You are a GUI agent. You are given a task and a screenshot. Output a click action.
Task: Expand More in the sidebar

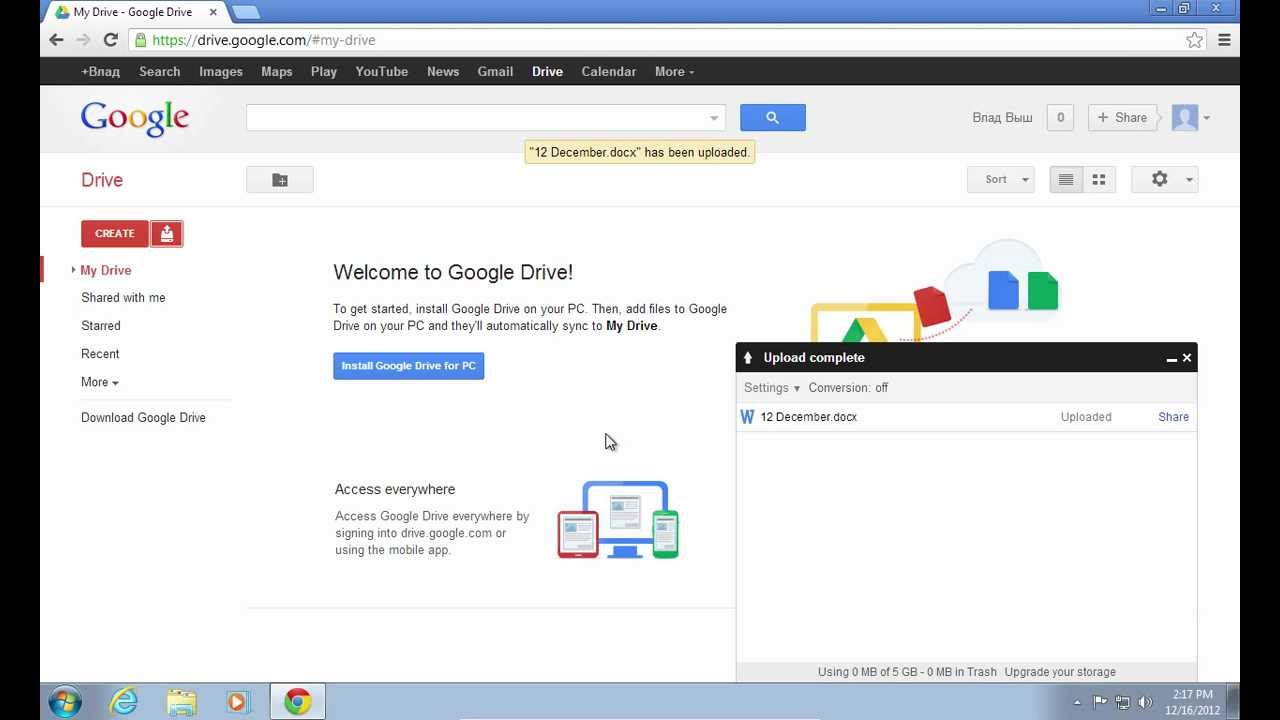click(x=100, y=382)
